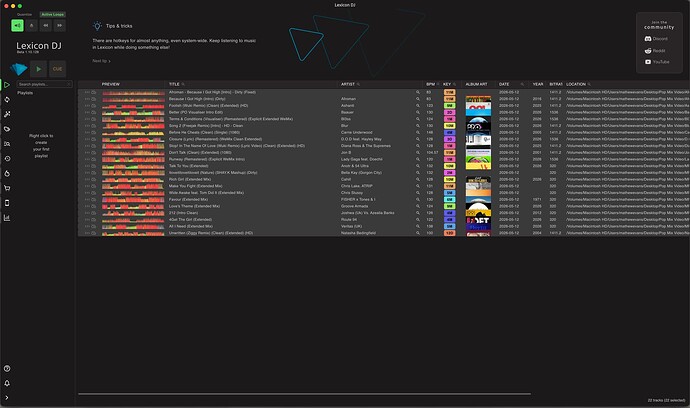Screen dimensions: 690x408
Task: Click the waveform preview of Before He Cheats
Action: point(133,132)
